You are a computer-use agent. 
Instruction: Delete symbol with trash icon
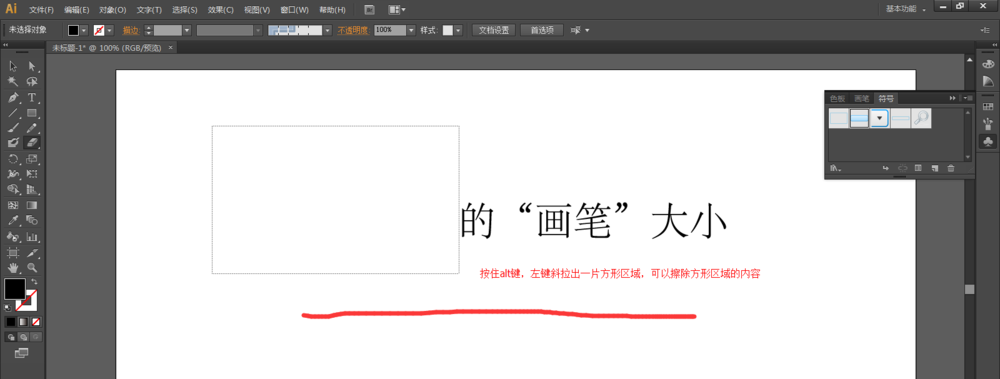click(x=951, y=168)
